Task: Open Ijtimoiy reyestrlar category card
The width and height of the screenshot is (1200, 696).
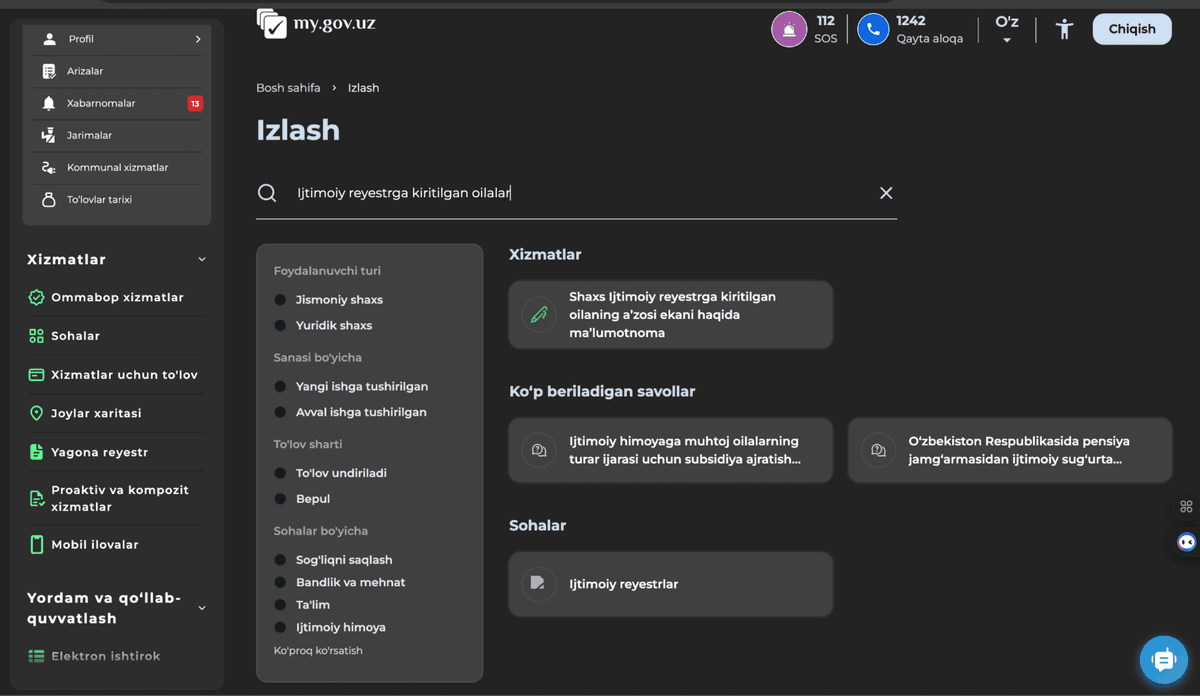Action: point(671,584)
